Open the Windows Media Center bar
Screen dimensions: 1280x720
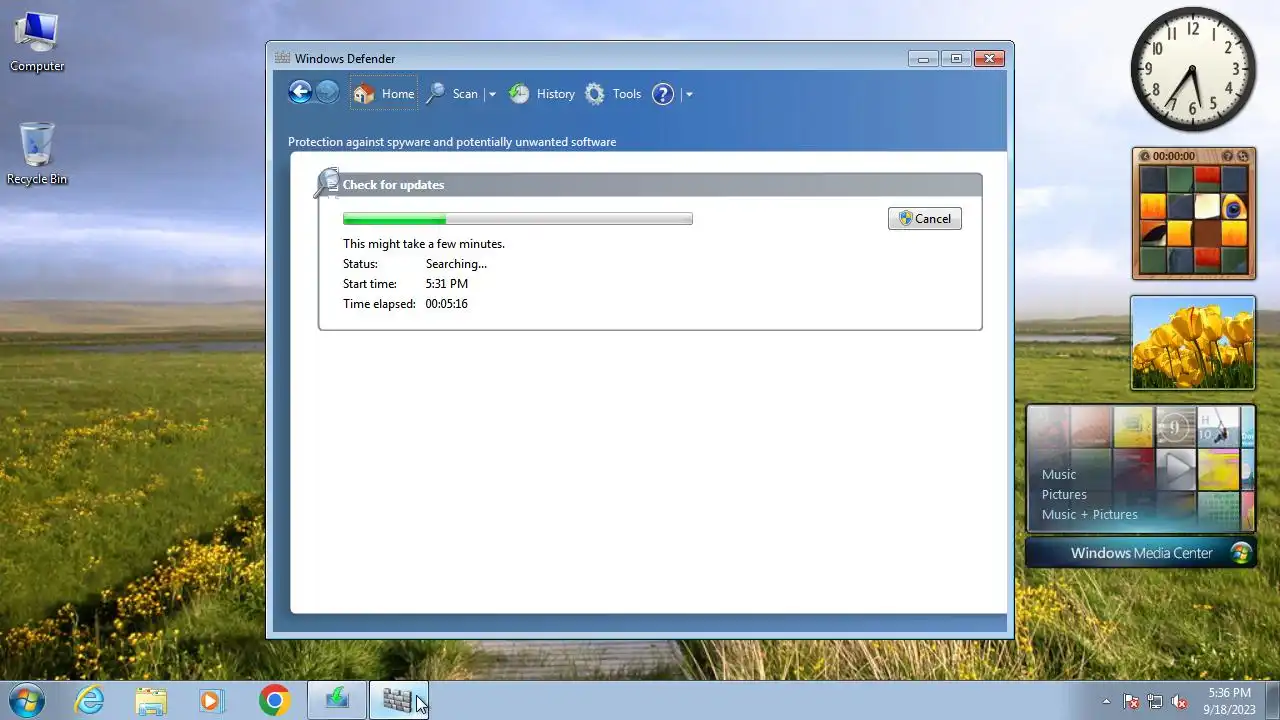(1141, 552)
